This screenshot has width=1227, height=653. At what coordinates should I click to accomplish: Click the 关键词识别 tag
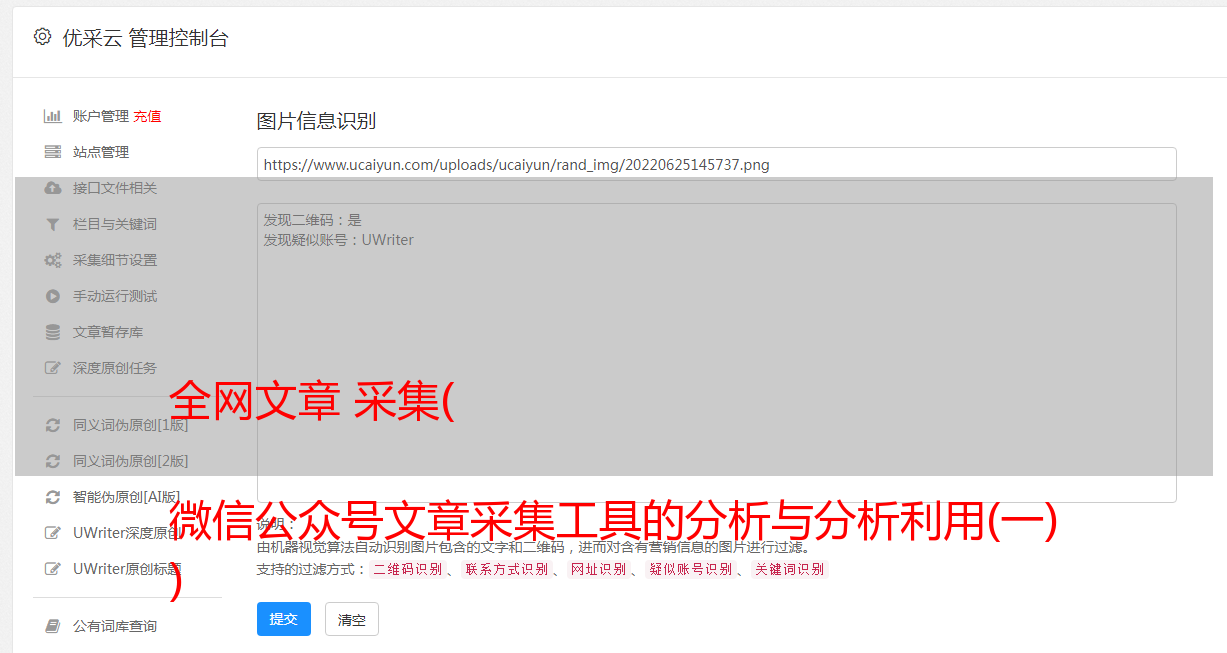790,569
